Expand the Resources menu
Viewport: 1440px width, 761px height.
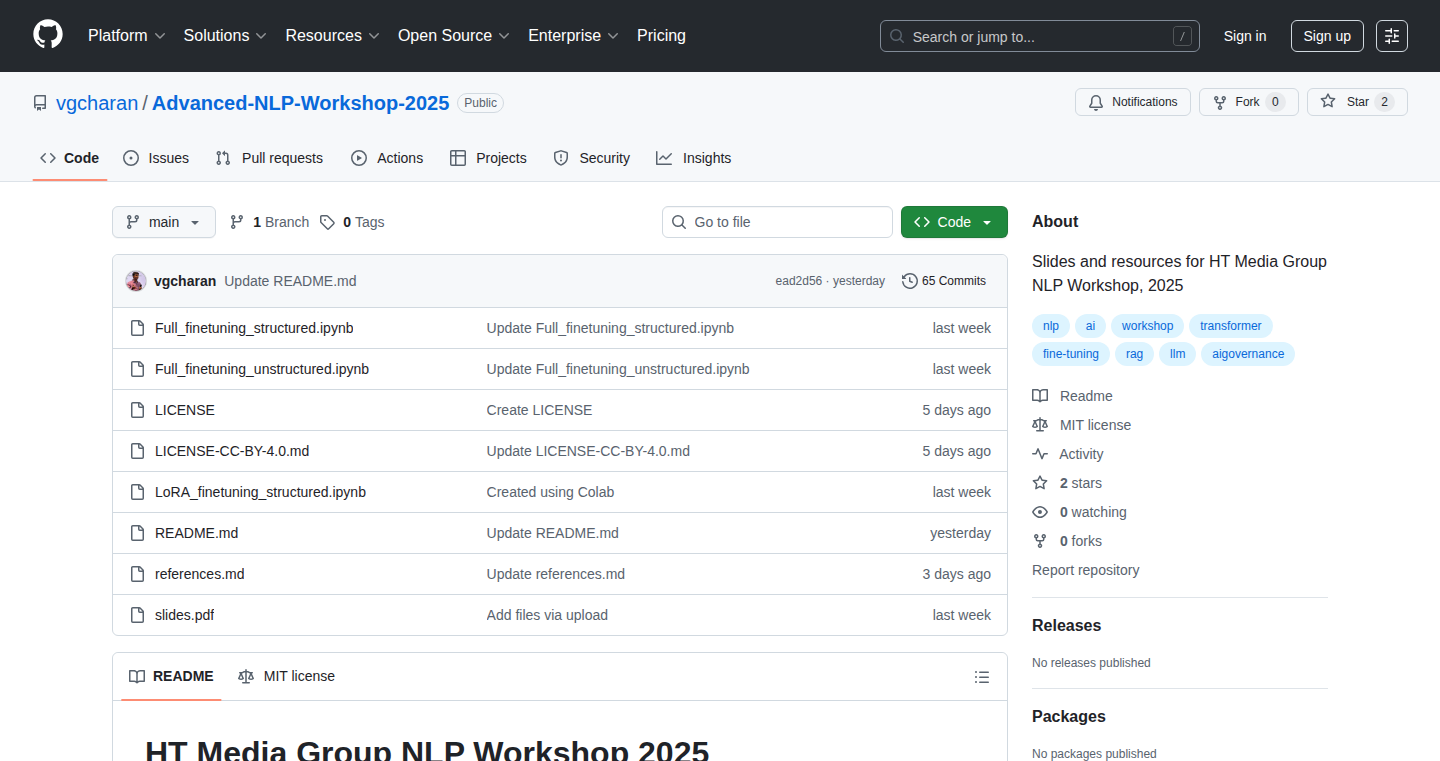332,35
